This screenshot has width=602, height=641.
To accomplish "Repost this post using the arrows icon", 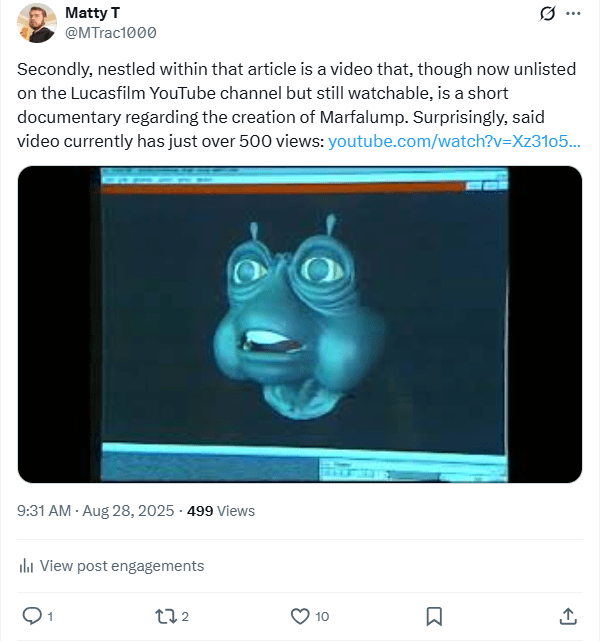I will pyautogui.click(x=163, y=615).
